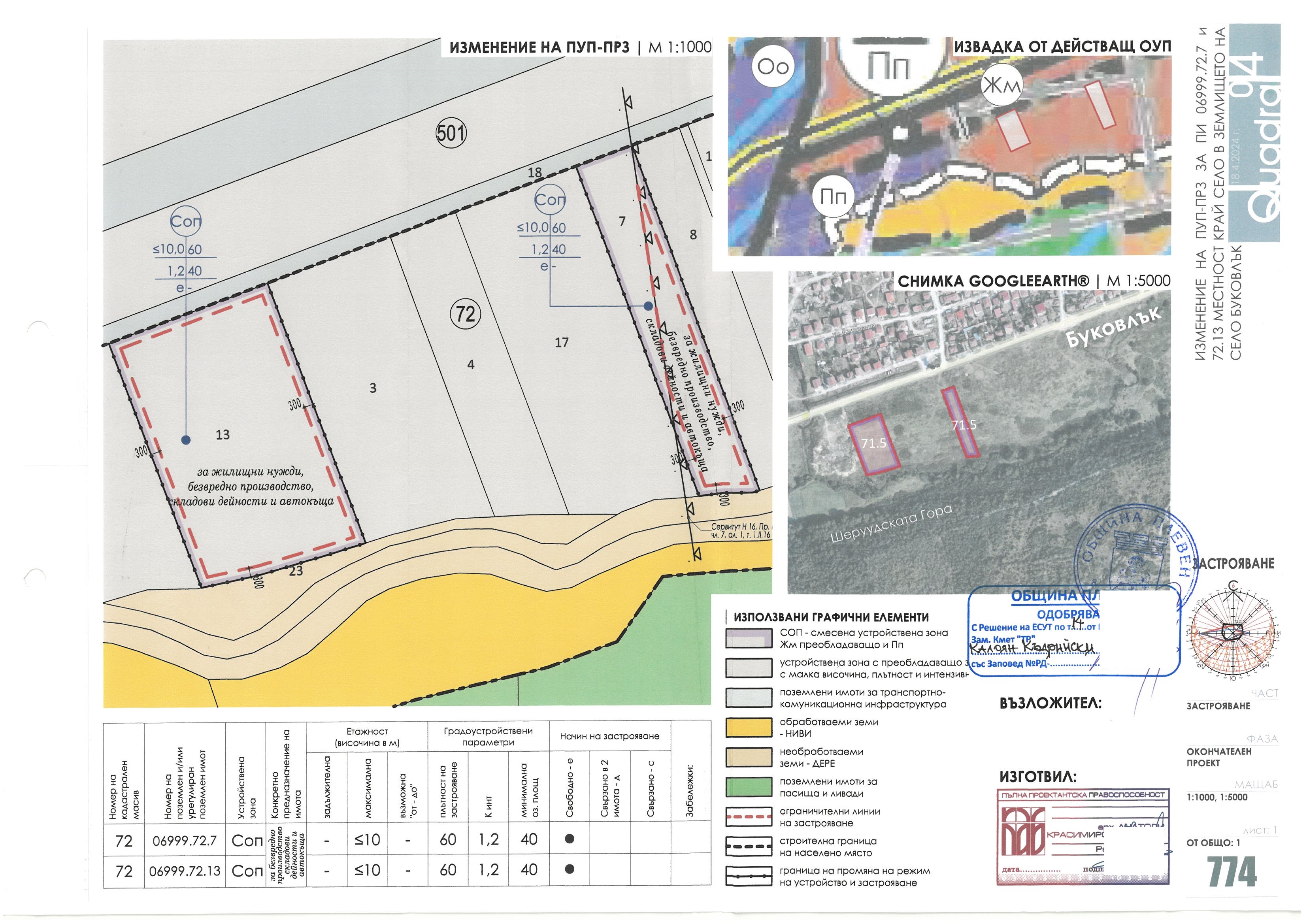Click the red dashed building-line legend sample
Screen dimensions: 1307x924
[x=748, y=817]
